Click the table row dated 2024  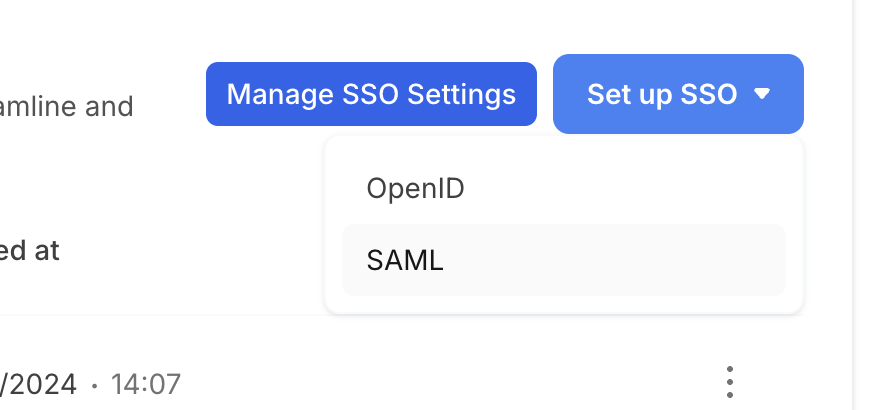(x=400, y=383)
